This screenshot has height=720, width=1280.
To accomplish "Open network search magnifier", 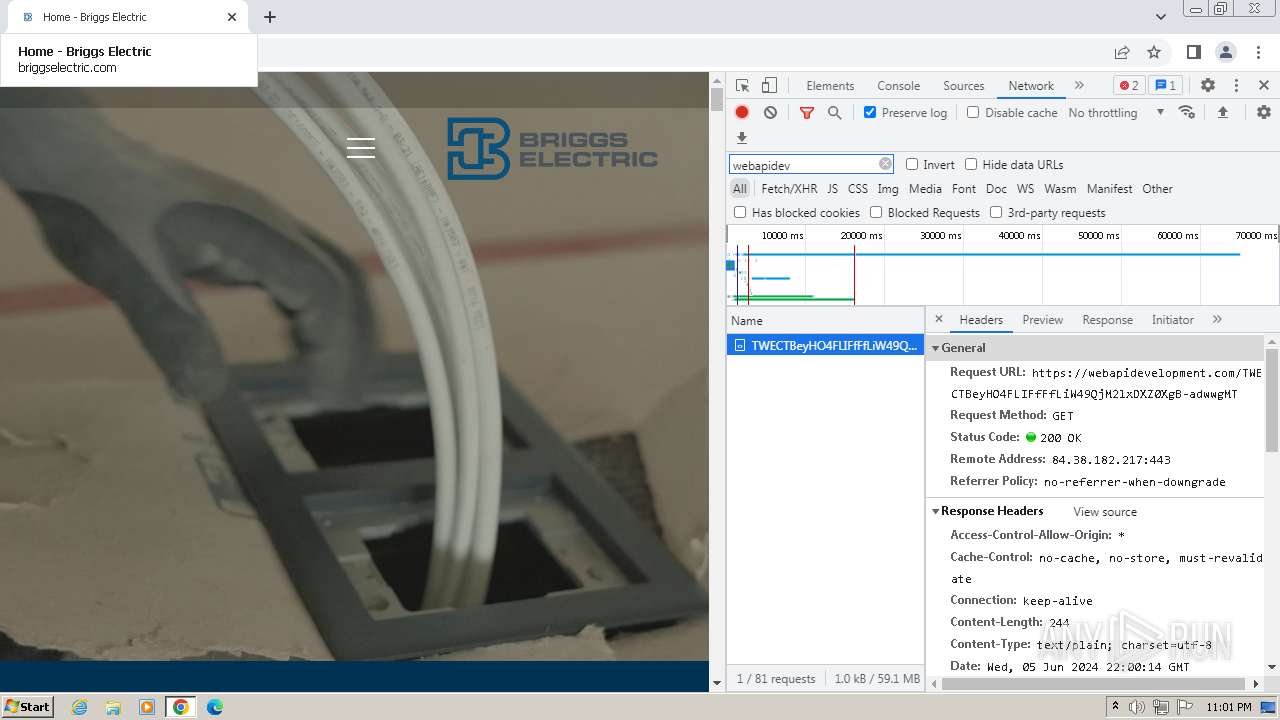I will [x=835, y=113].
